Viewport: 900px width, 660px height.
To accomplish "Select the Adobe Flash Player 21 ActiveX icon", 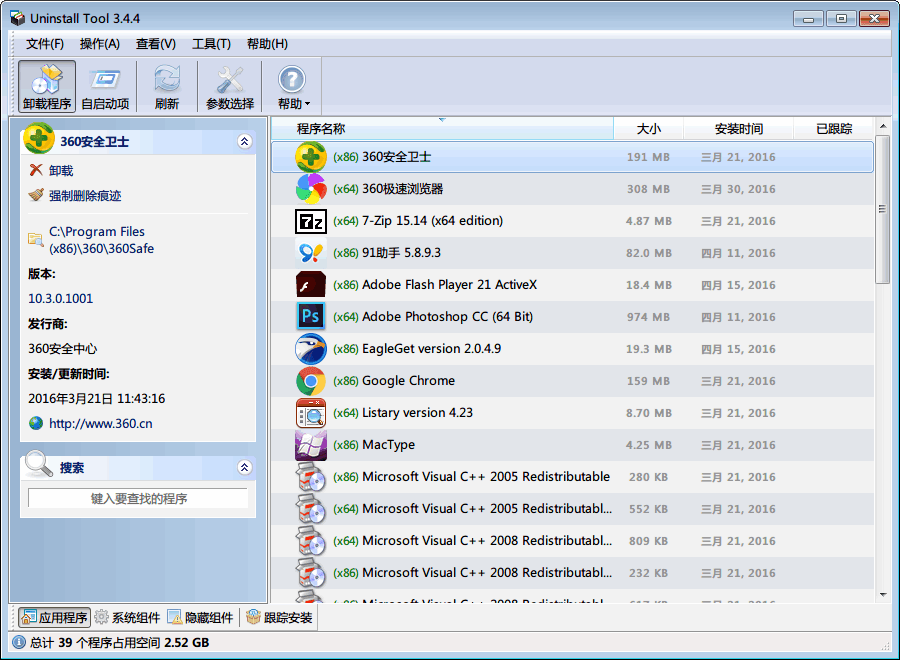I will [311, 285].
